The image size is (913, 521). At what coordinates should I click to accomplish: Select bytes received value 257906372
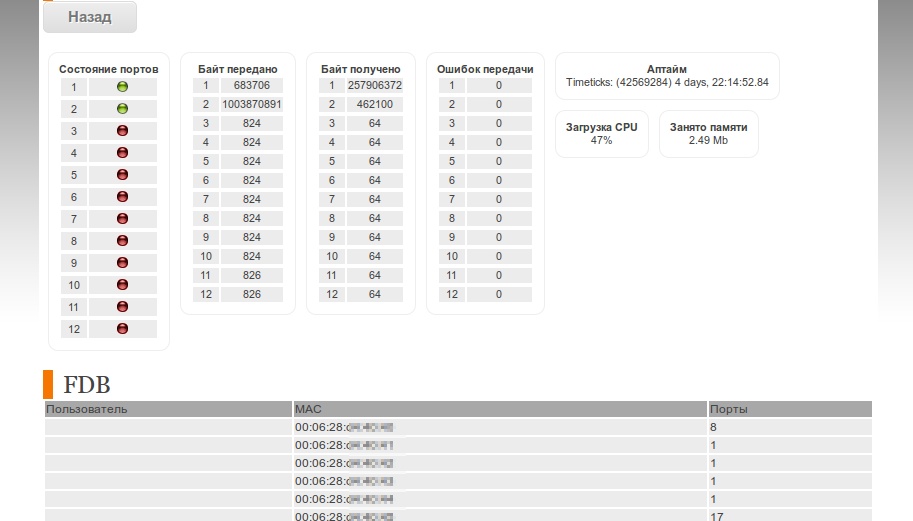(374, 85)
